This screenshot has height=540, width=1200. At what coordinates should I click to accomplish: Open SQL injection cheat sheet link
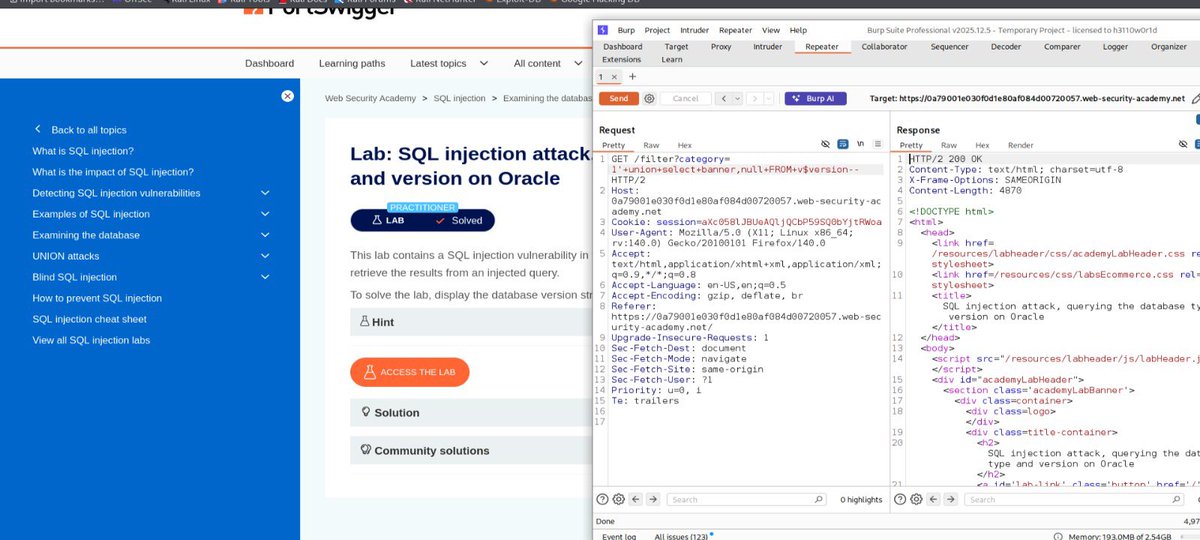[89, 319]
